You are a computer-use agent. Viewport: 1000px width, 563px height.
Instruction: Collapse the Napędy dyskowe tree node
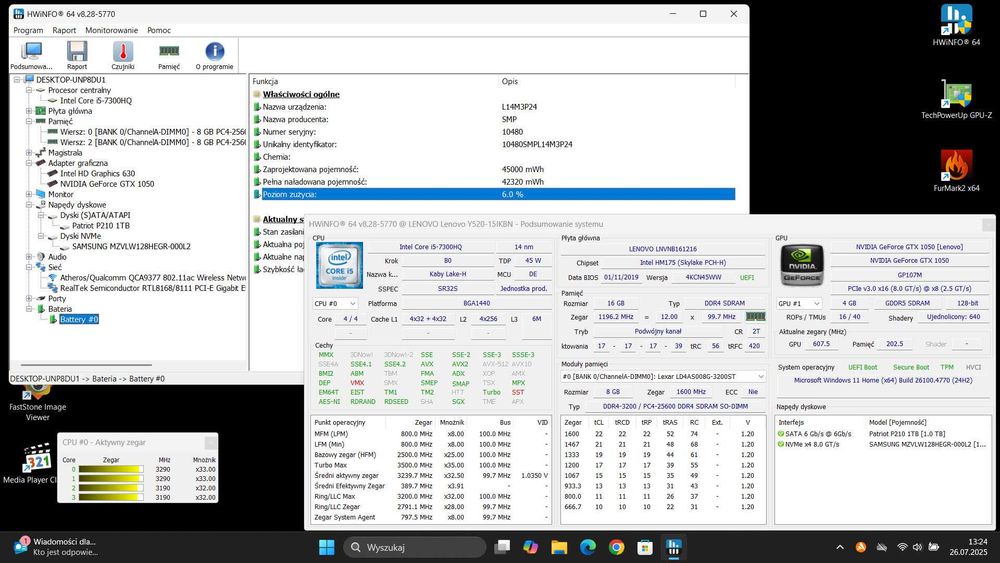point(29,205)
